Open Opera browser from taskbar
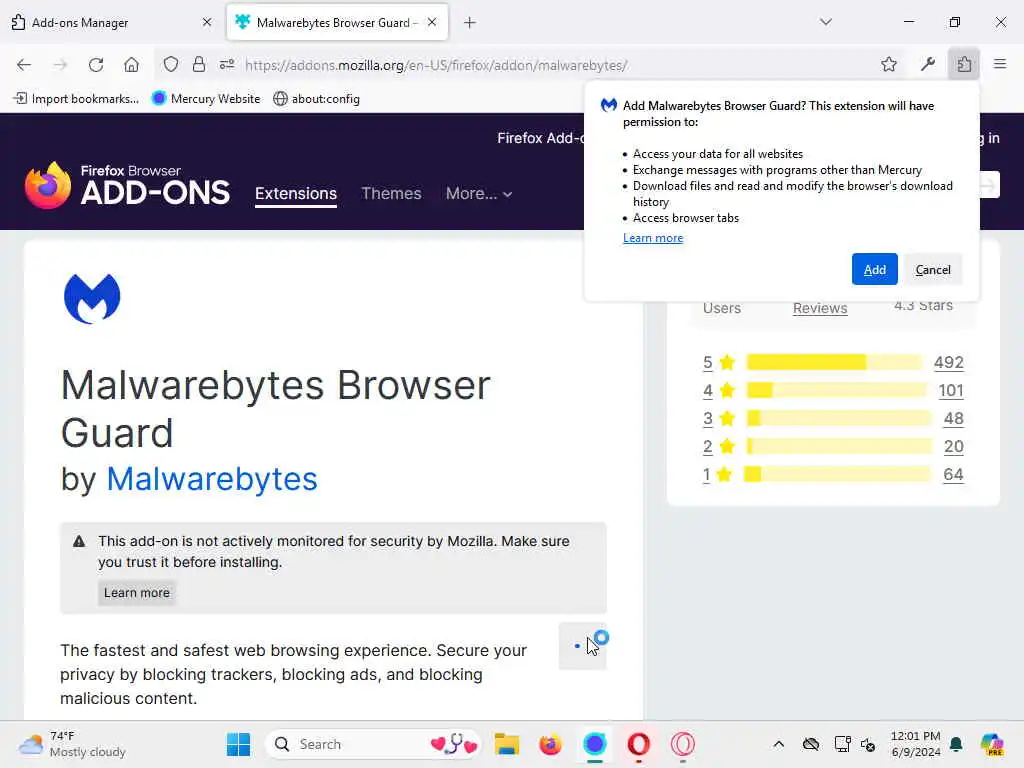This screenshot has width=1024, height=768. (x=639, y=744)
